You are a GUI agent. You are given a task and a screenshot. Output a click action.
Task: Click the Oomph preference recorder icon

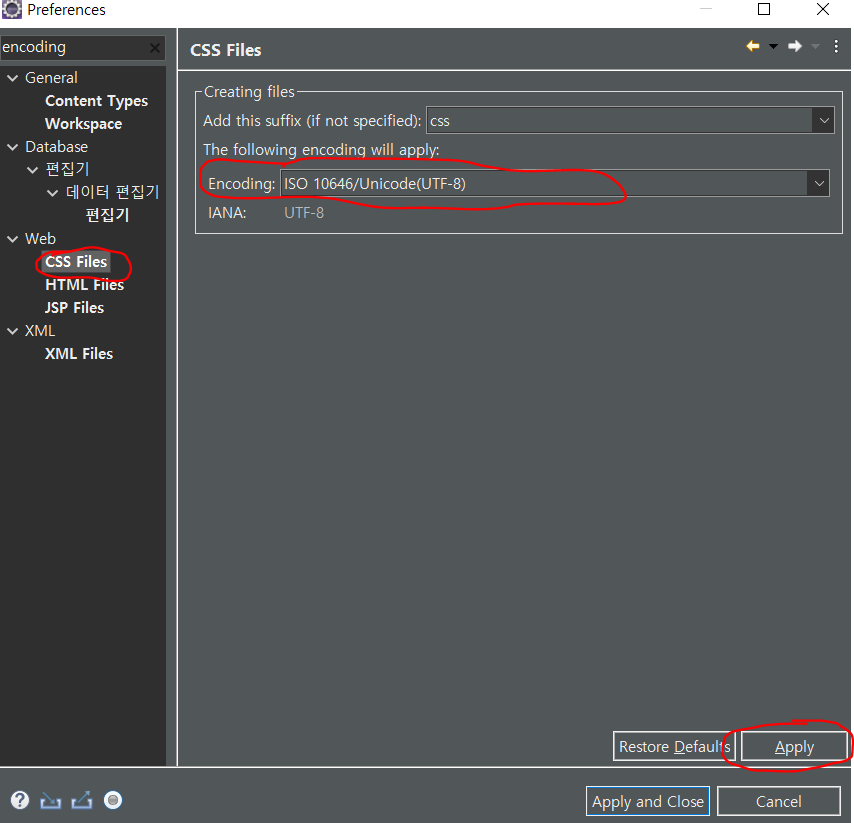(113, 800)
